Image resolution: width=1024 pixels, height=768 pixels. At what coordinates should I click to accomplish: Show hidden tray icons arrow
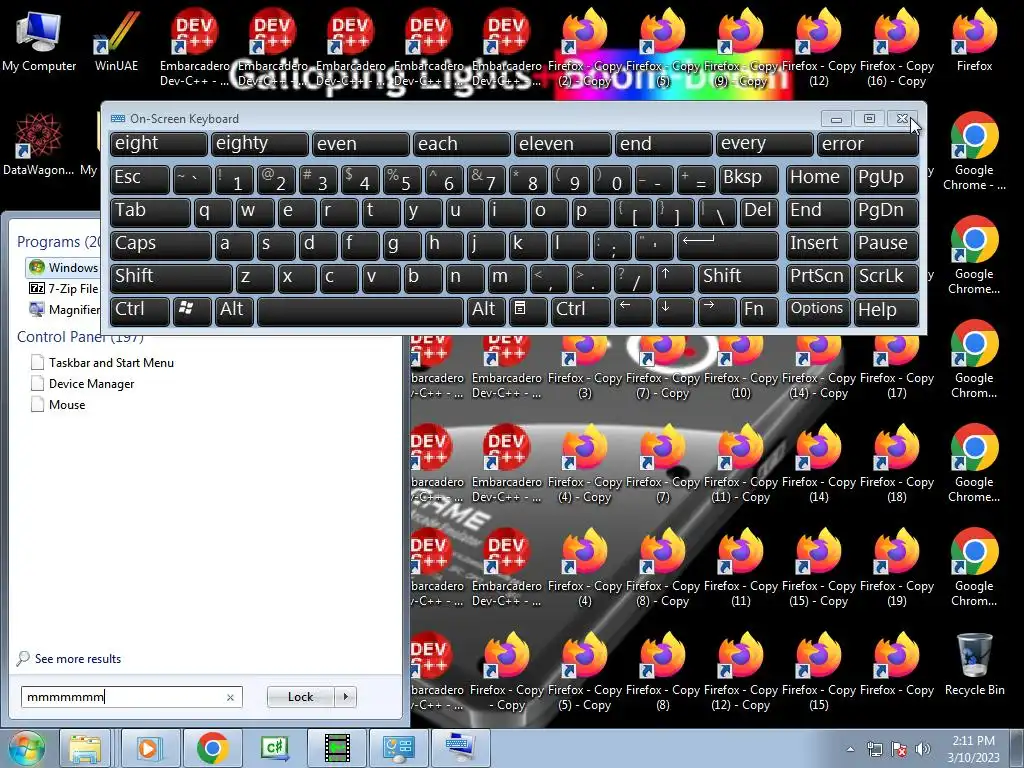click(850, 749)
